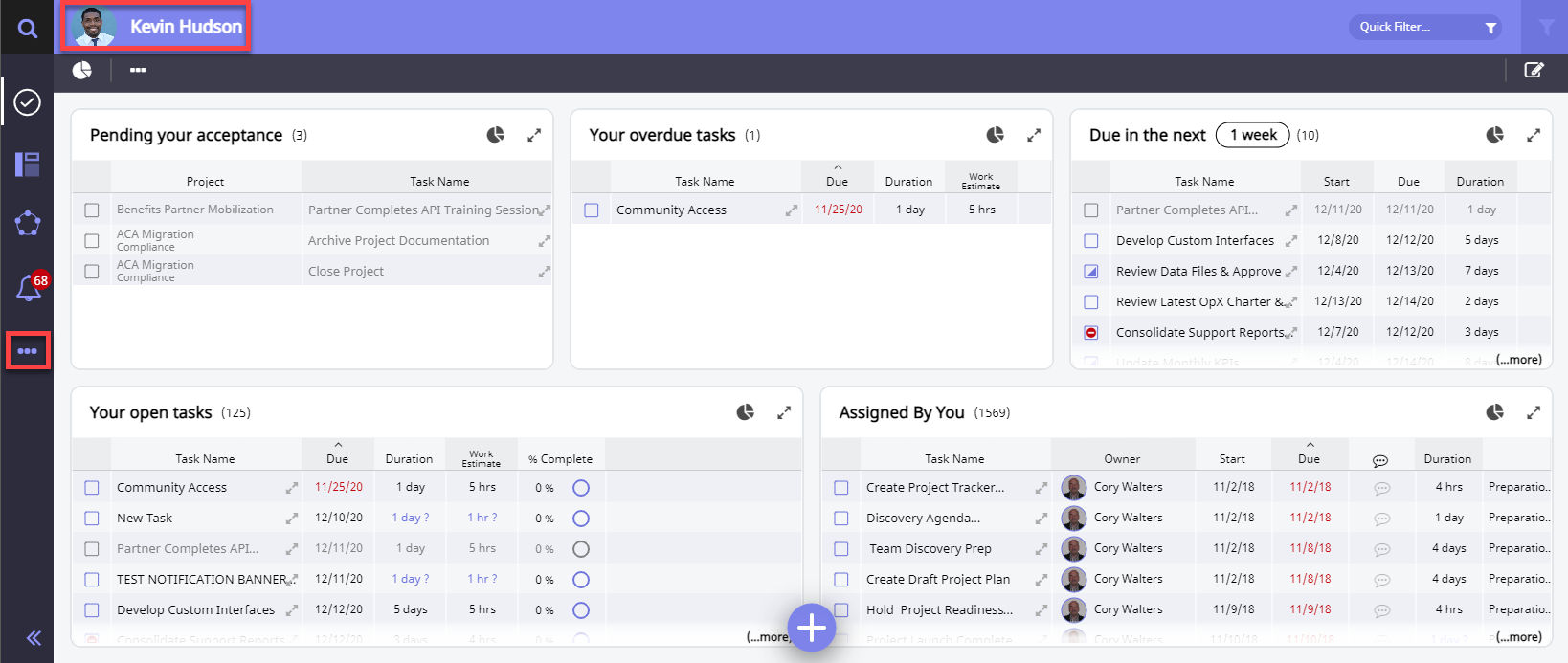The image size is (1568, 663).
Task: Open the notifications bell with 68 badge
Action: coord(29,288)
